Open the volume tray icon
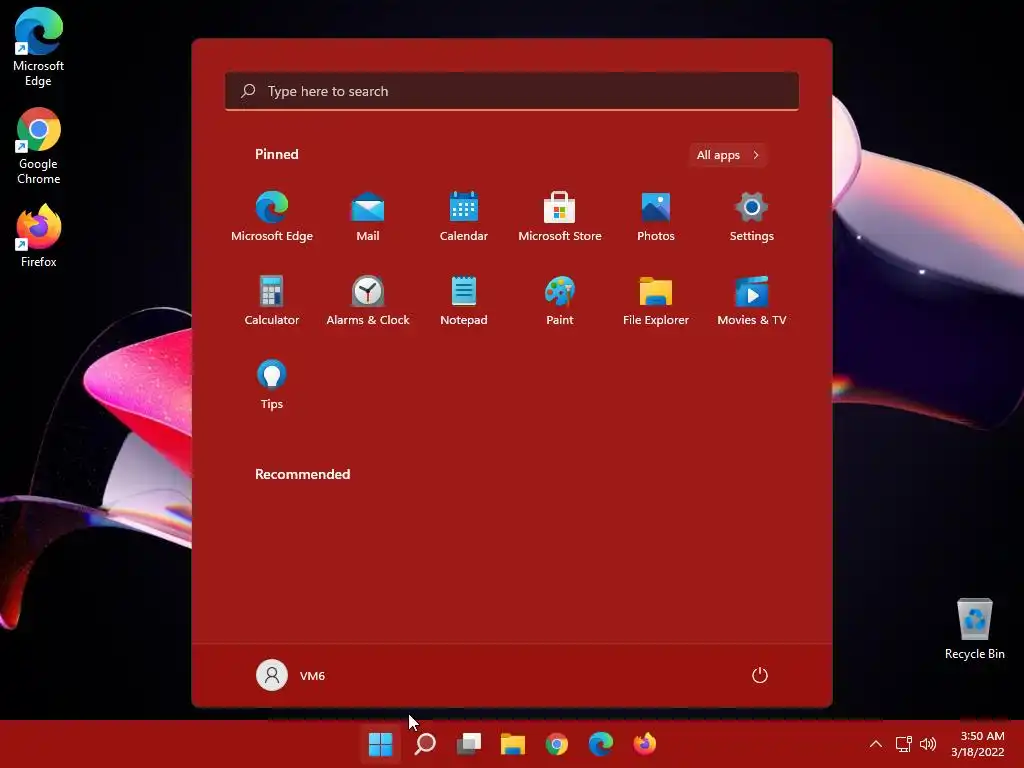Screen dimensions: 1024x768 click(927, 744)
